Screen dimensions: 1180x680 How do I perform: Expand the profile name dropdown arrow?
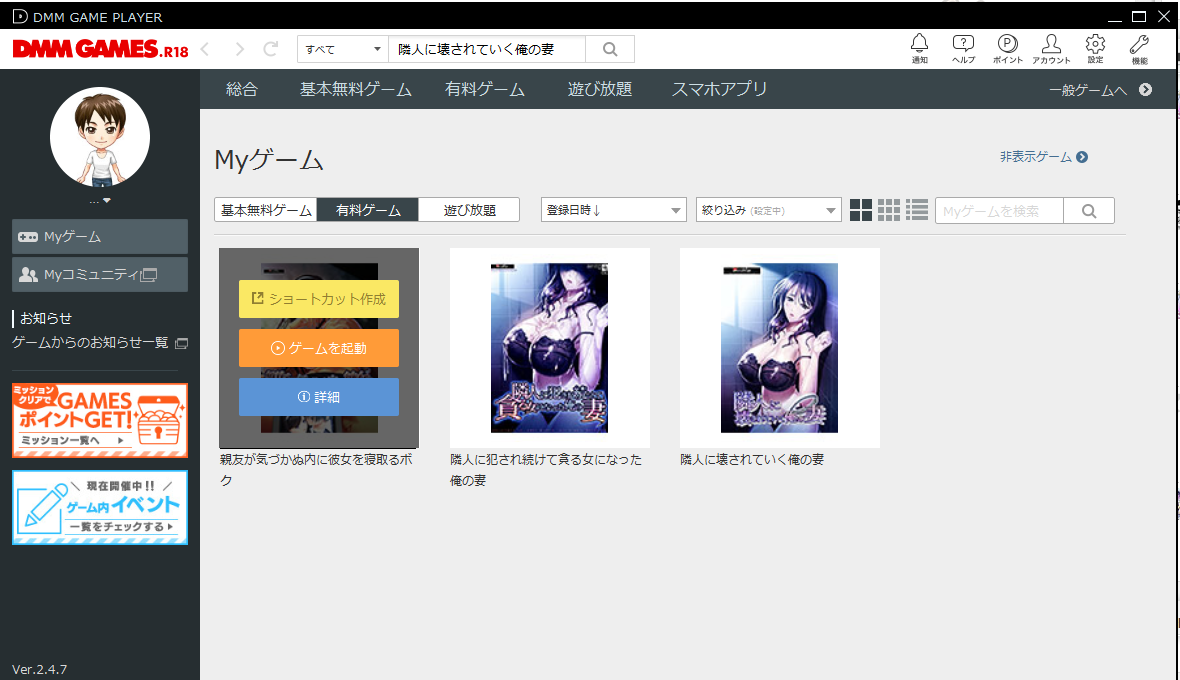[x=107, y=201]
